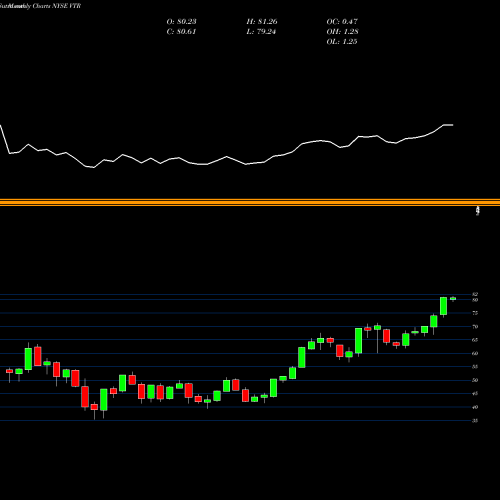Click the 65 price axis label
Viewport: 500px width, 500px height.
coord(475,340)
